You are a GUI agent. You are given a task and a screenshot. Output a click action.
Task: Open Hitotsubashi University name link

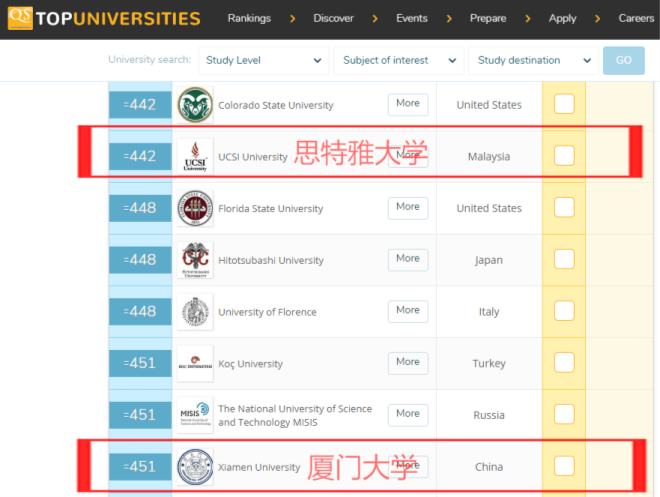pos(271,260)
